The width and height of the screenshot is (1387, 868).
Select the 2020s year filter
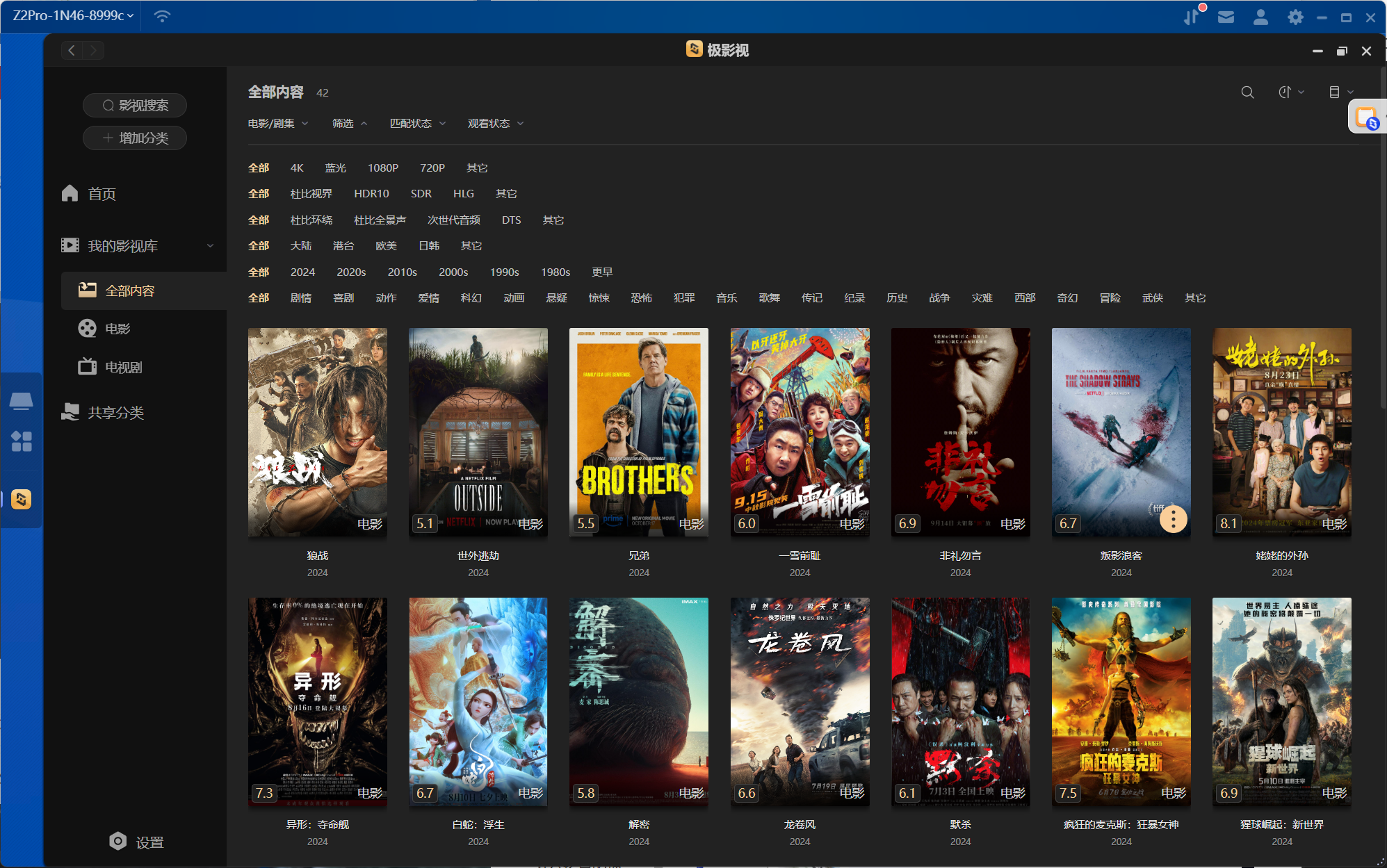pyautogui.click(x=351, y=272)
